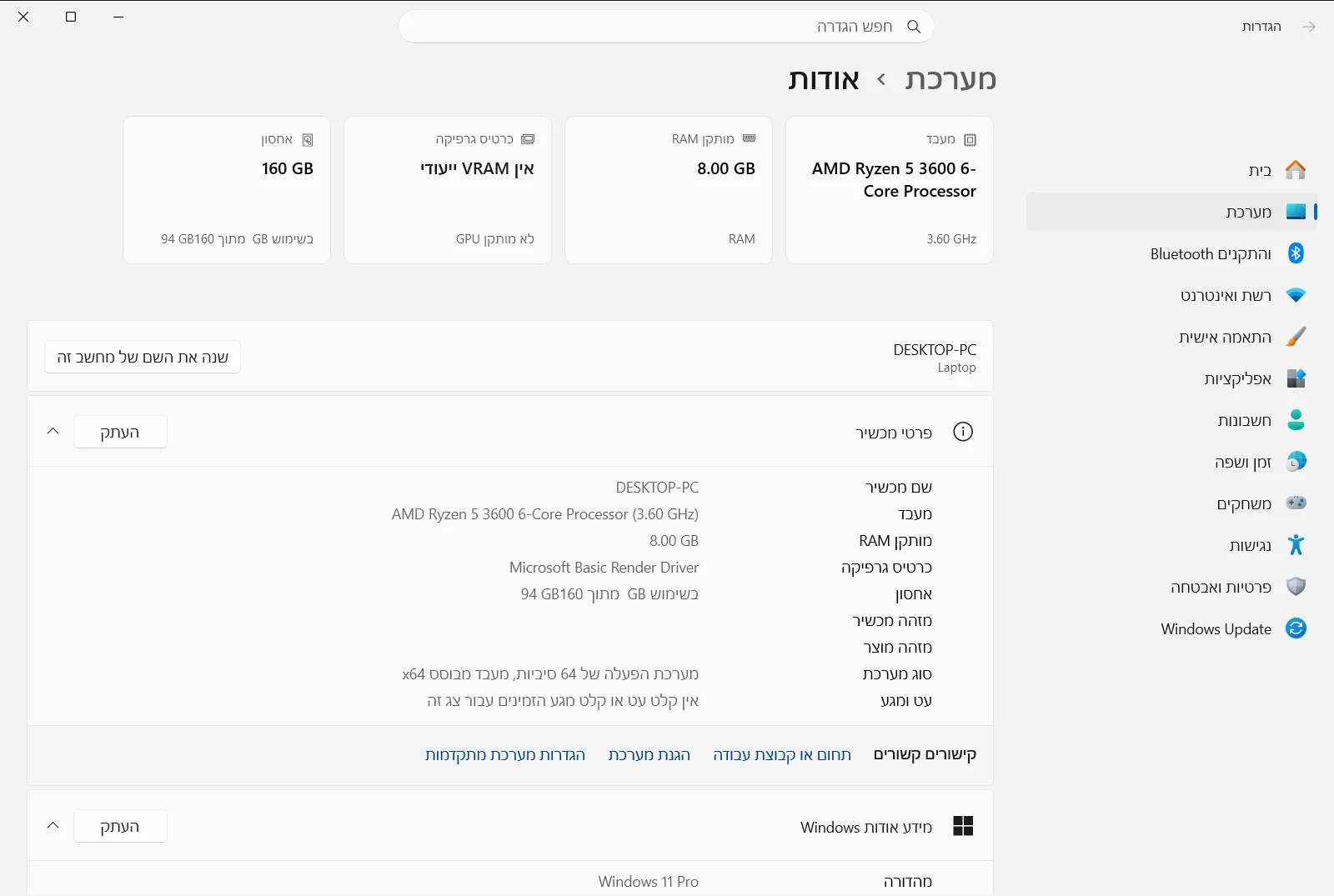1334x896 pixels.
Task: Open the Gaming (משחקים) controller icon
Action: (1296, 503)
